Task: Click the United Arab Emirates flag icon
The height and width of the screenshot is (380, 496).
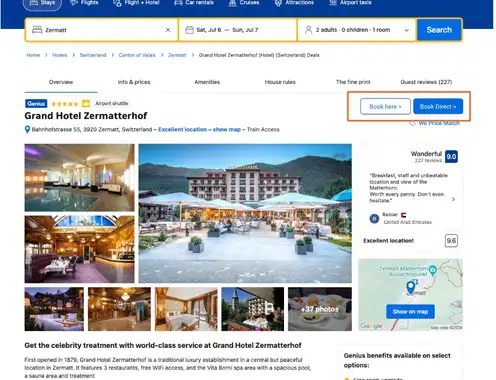Action: (x=403, y=215)
